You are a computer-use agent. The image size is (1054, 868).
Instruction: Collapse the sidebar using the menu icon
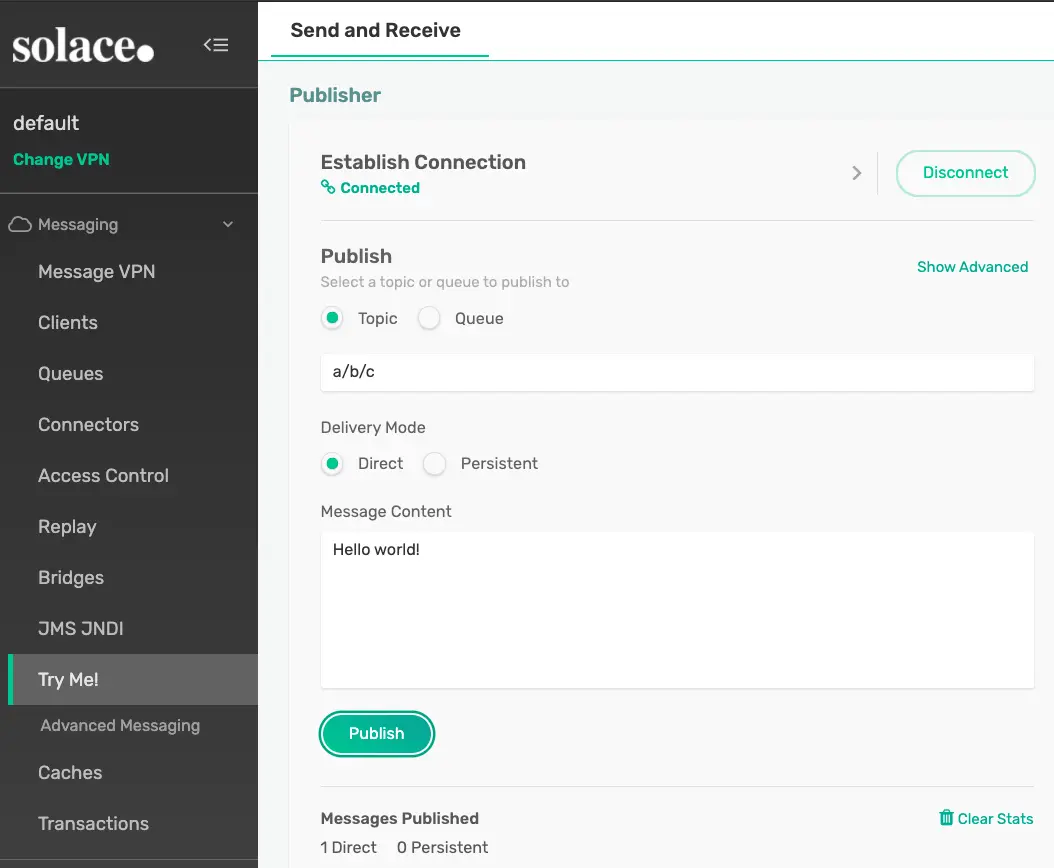coord(216,45)
